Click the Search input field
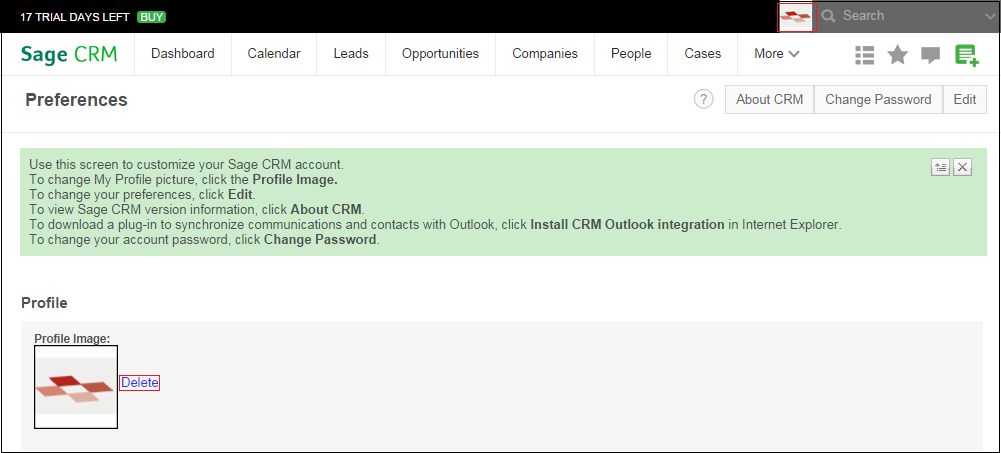 coord(900,16)
